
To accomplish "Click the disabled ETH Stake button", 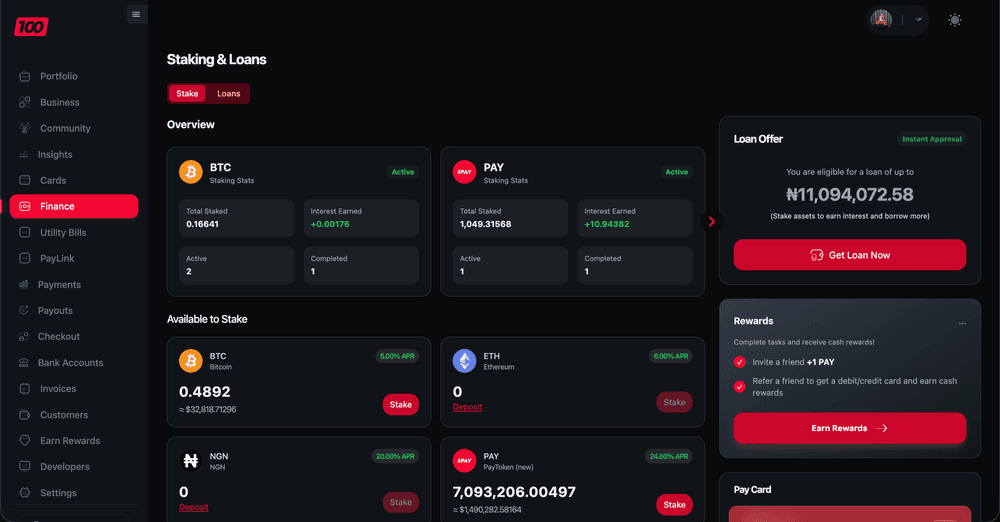I will [x=674, y=402].
